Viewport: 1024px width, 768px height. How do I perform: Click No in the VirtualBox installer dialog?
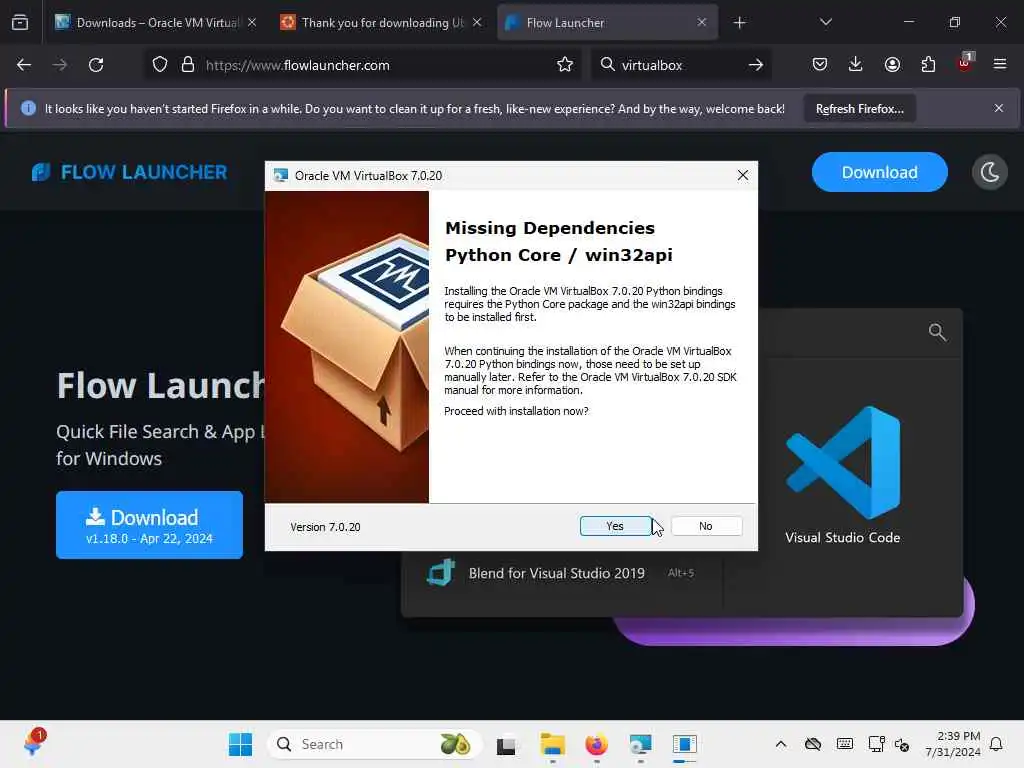click(706, 526)
